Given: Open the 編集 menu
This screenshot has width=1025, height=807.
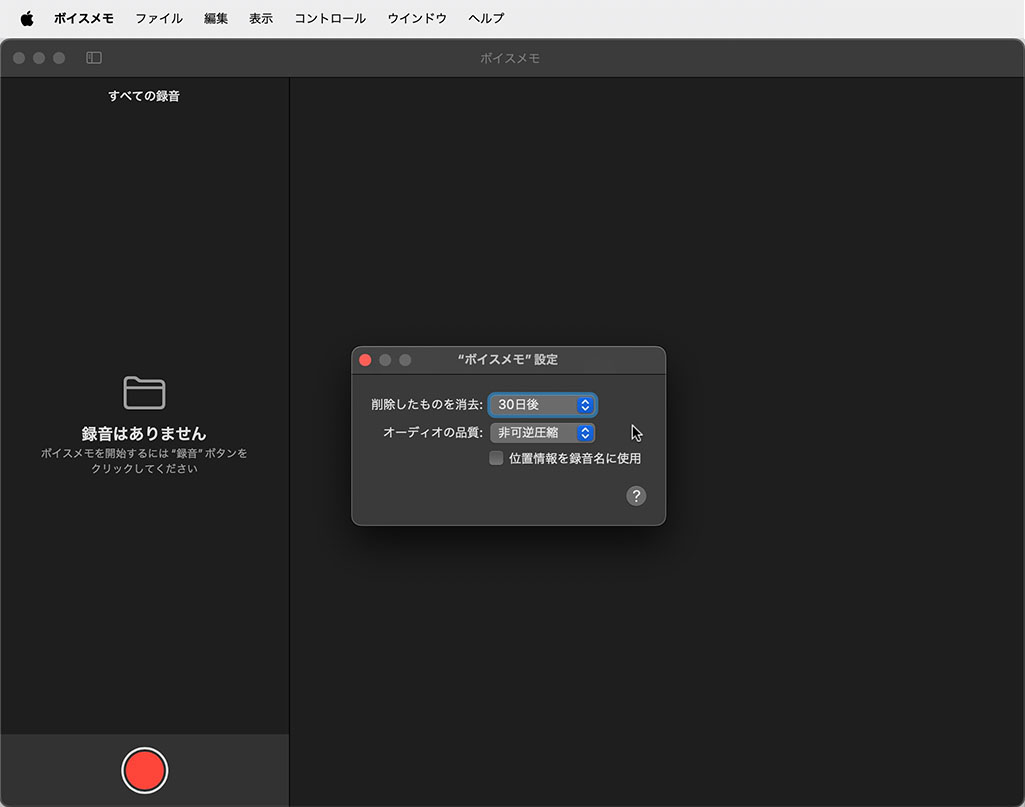Looking at the screenshot, I should [x=216, y=18].
